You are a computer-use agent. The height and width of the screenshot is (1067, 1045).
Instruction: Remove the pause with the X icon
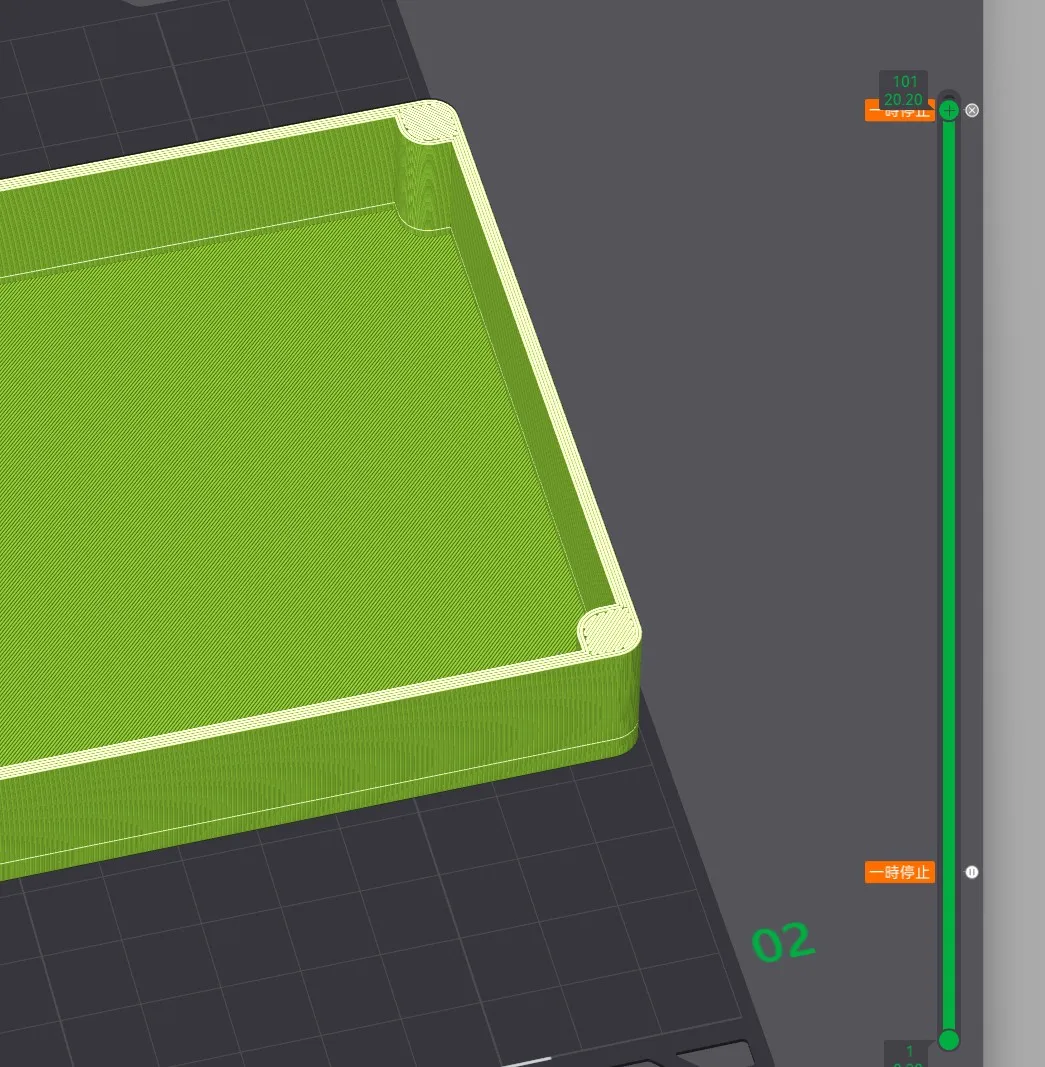pos(972,110)
